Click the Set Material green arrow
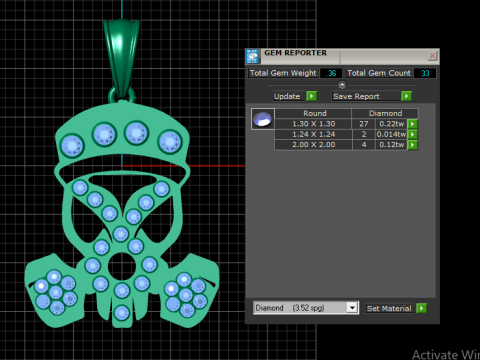Image resolution: width=480 pixels, height=360 pixels. [x=422, y=308]
